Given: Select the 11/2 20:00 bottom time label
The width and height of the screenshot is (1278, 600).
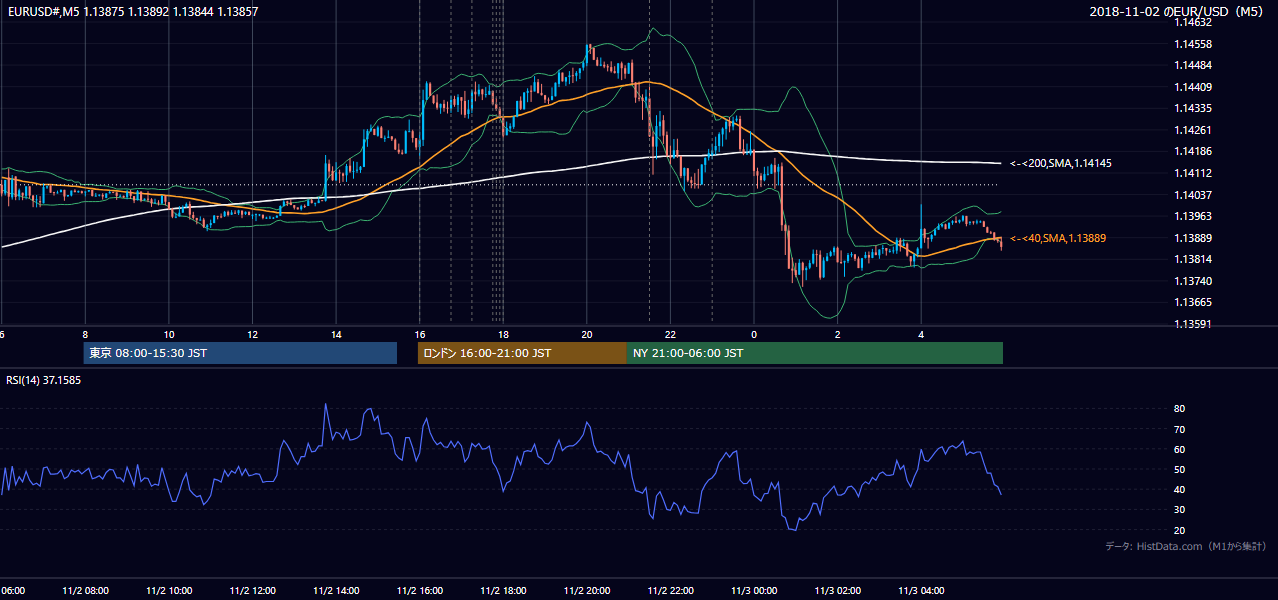Looking at the screenshot, I should (x=587, y=591).
